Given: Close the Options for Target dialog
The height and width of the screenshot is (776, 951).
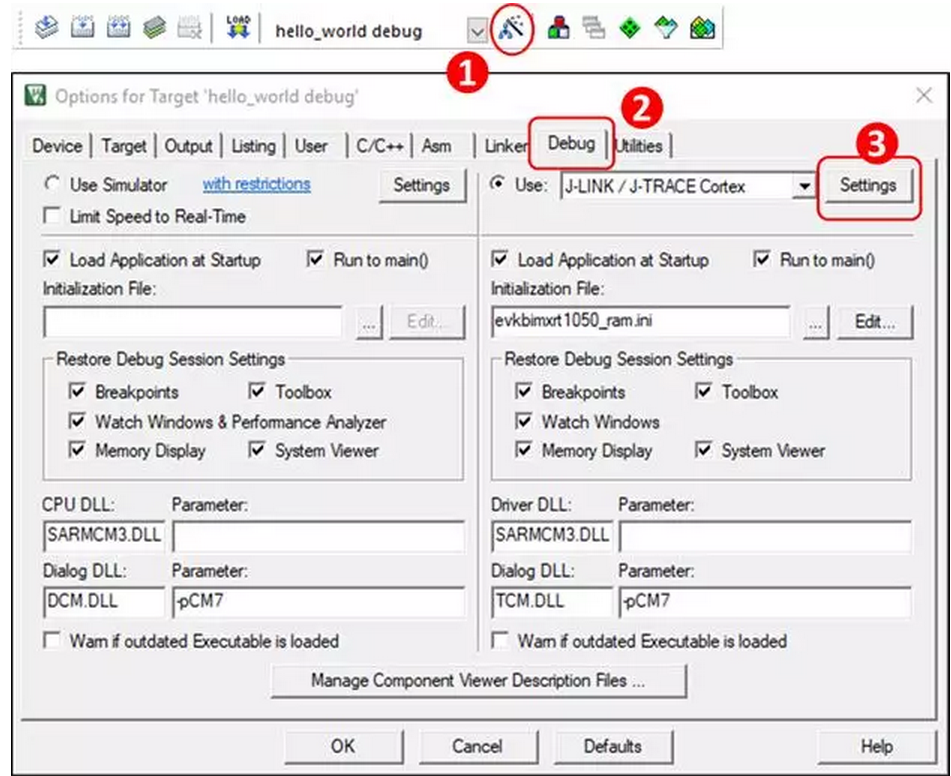Looking at the screenshot, I should tap(924, 95).
